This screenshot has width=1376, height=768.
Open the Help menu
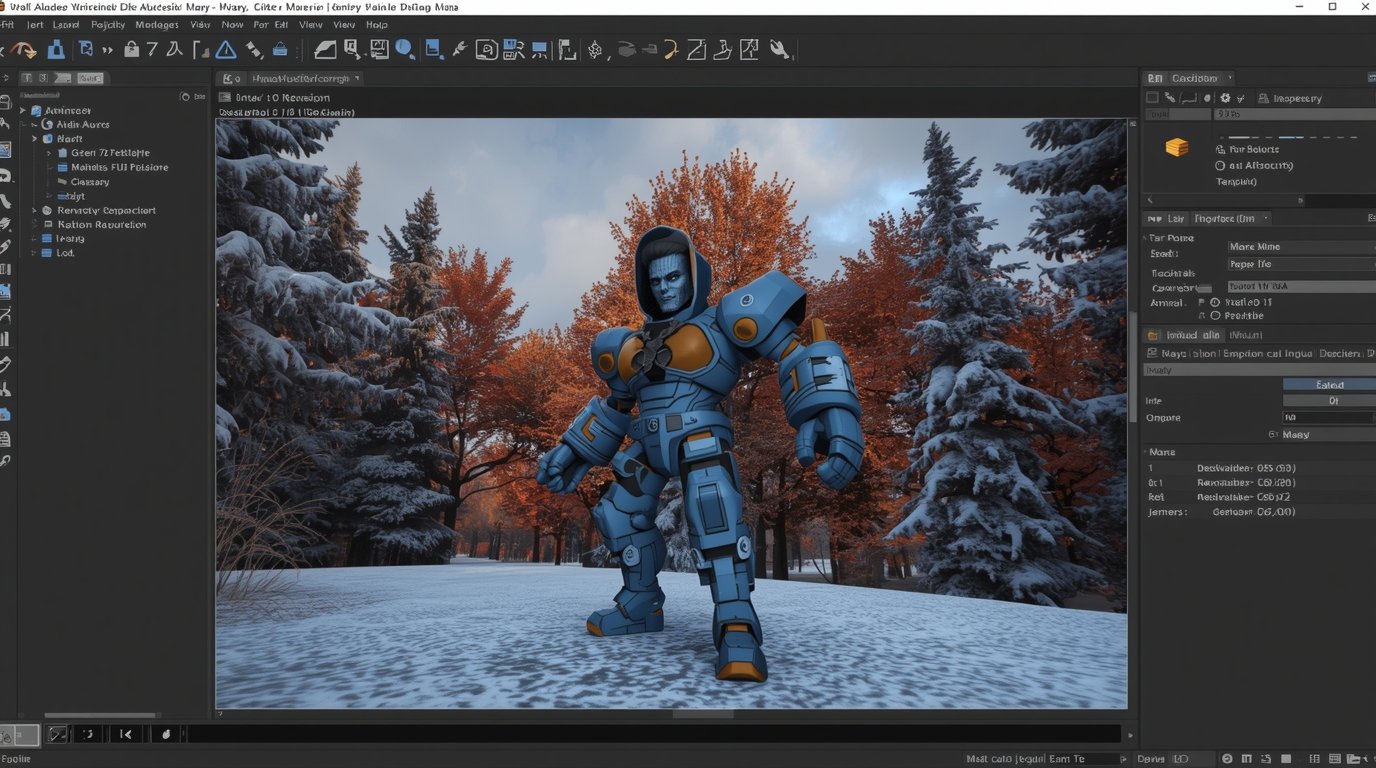(376, 24)
